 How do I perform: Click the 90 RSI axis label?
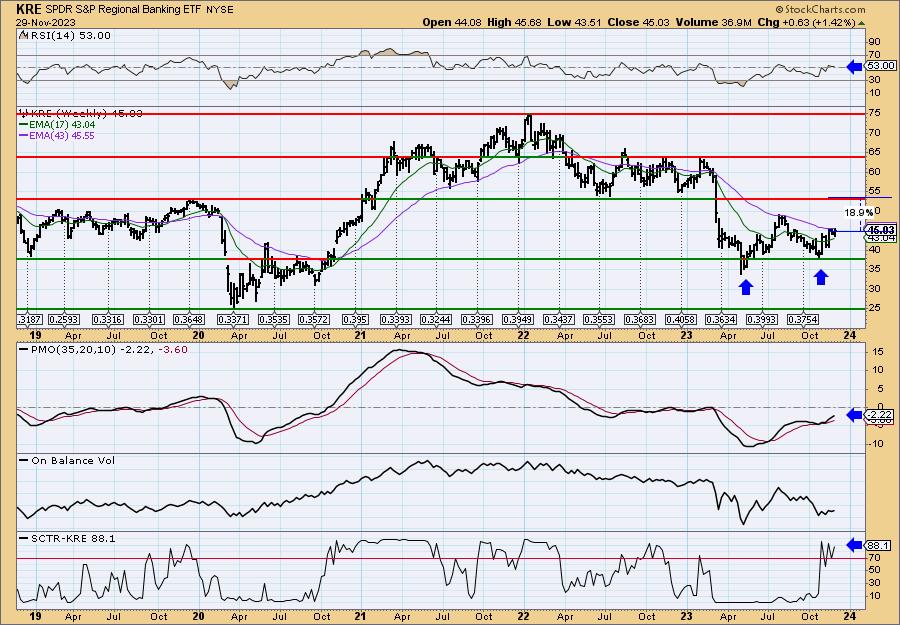(x=874, y=42)
